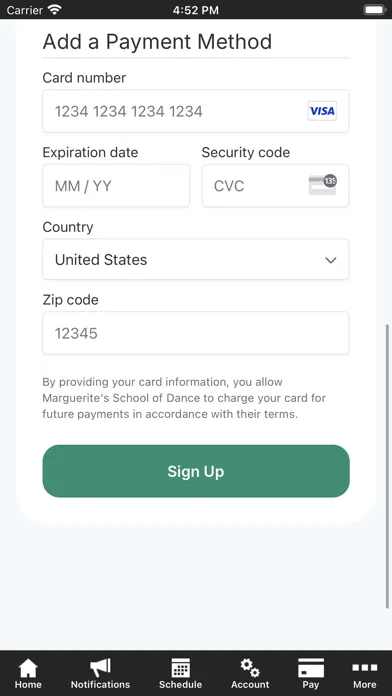Viewport: 392px width, 696px height.
Task: Focus the Zip code field
Action: (196, 333)
